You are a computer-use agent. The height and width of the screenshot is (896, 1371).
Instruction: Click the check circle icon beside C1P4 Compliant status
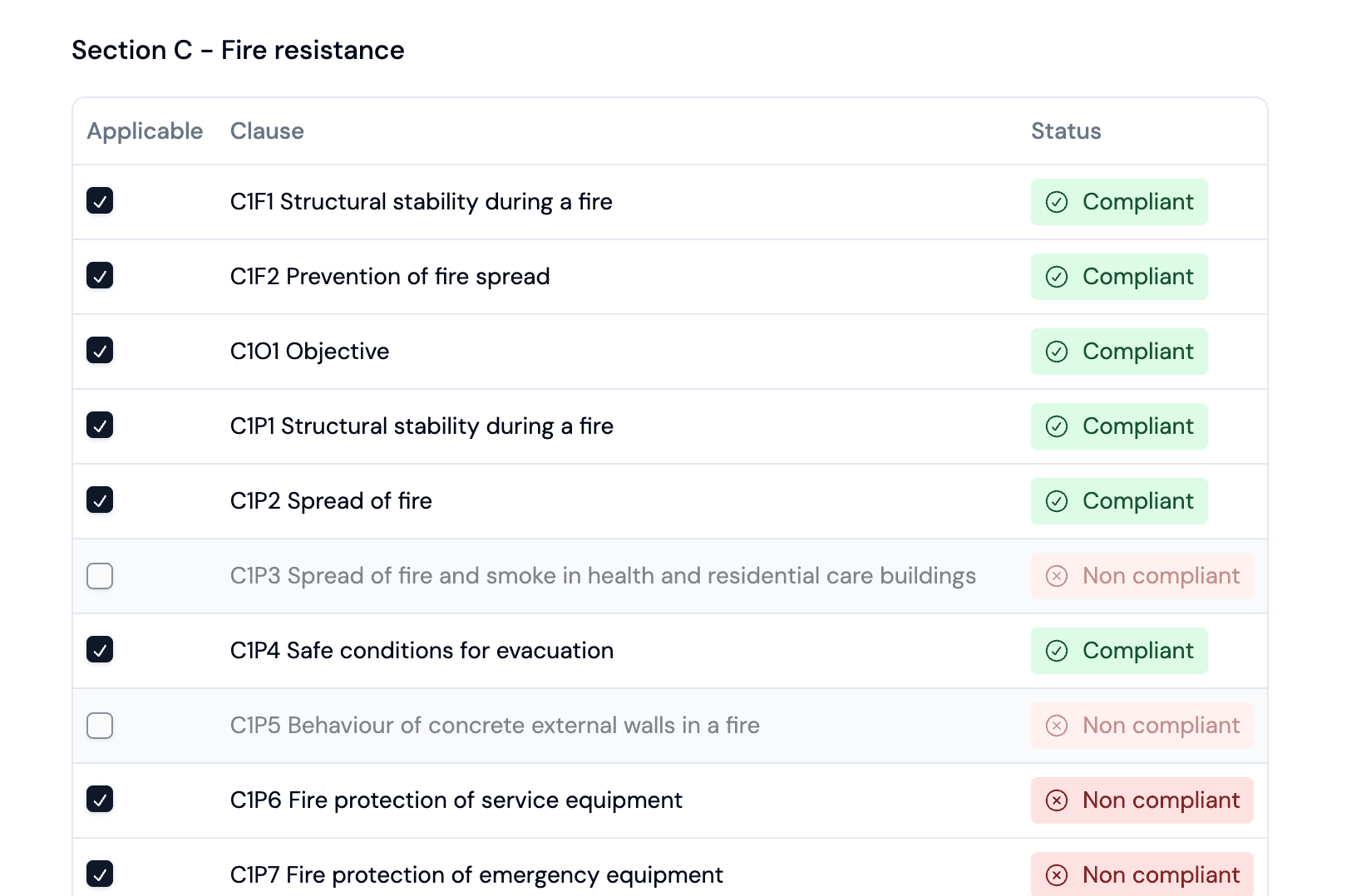tap(1057, 651)
